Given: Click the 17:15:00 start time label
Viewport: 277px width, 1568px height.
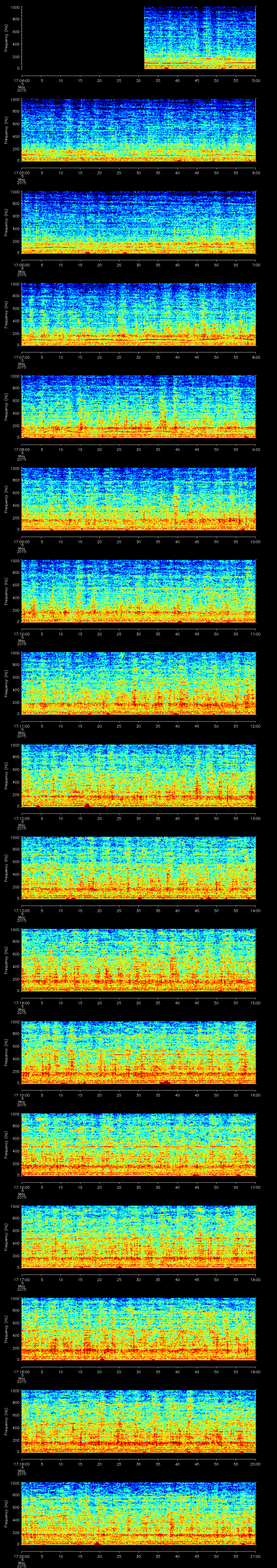Looking at the screenshot, I should click(21, 1095).
